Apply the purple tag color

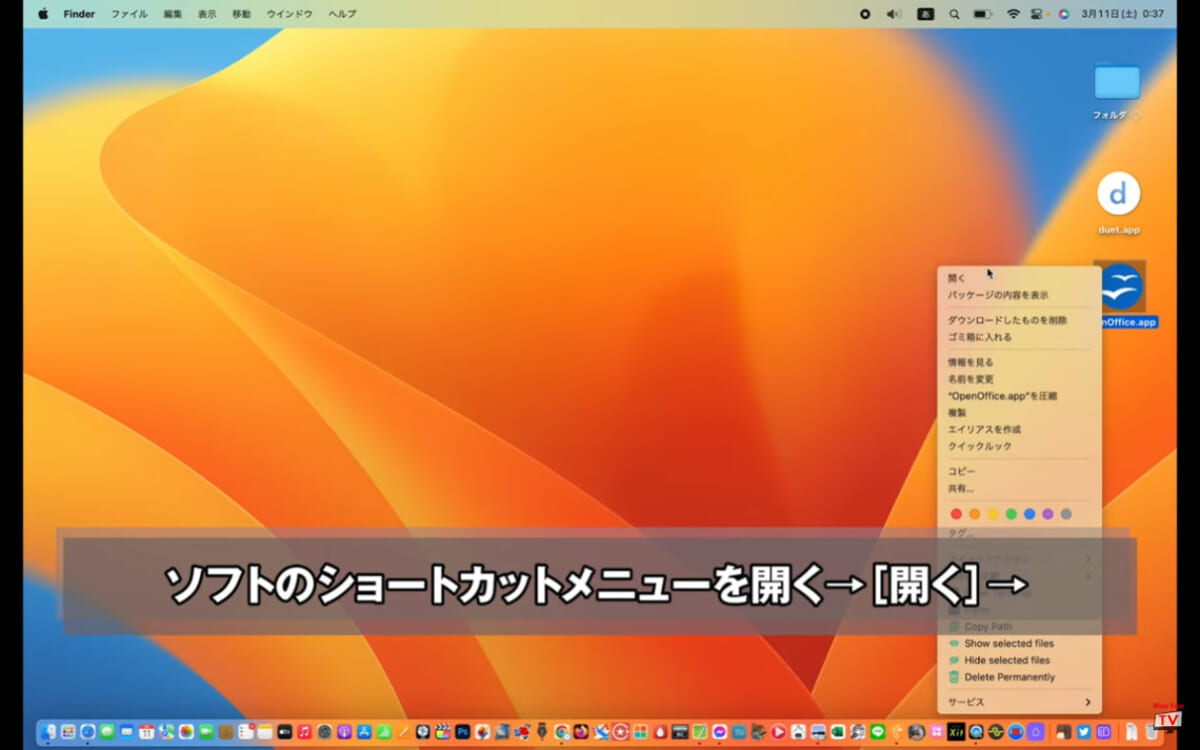[1048, 514]
